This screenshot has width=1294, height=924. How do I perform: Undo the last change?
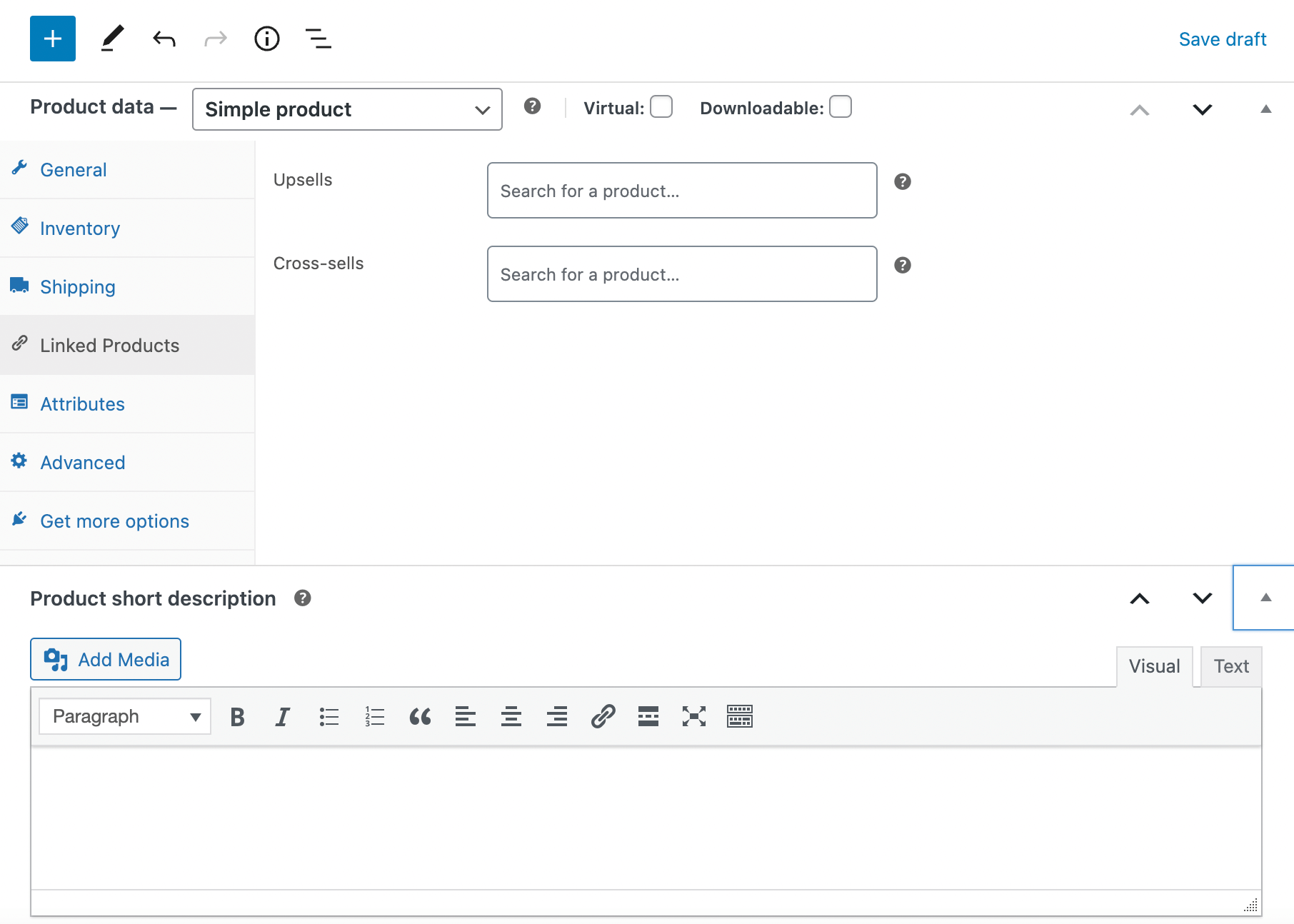(x=164, y=39)
